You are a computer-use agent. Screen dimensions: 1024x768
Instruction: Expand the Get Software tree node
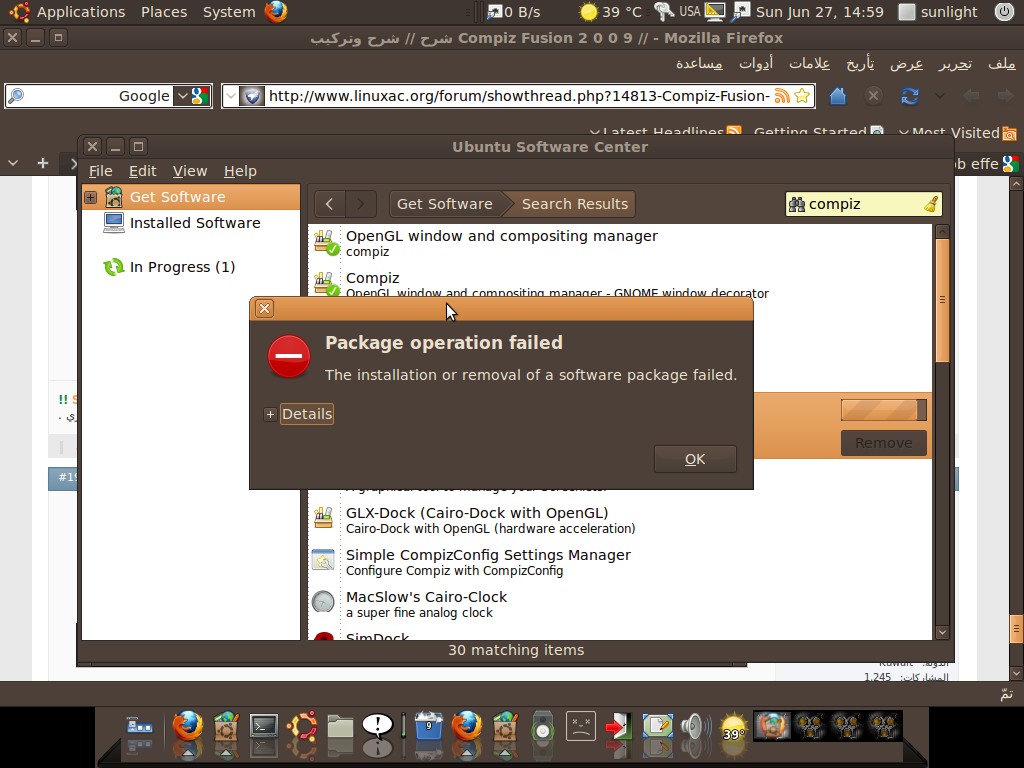[91, 197]
